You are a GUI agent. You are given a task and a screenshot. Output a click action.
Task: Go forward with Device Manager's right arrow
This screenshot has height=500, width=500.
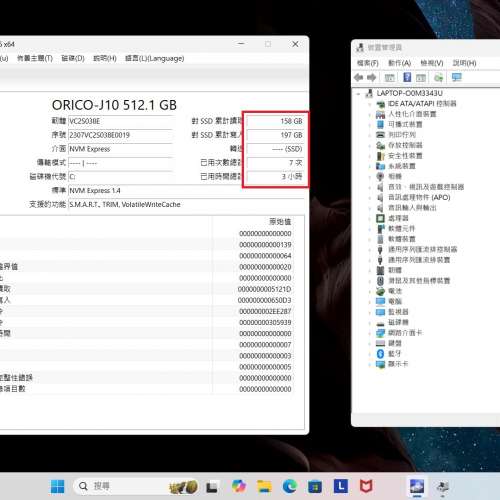coord(371,78)
